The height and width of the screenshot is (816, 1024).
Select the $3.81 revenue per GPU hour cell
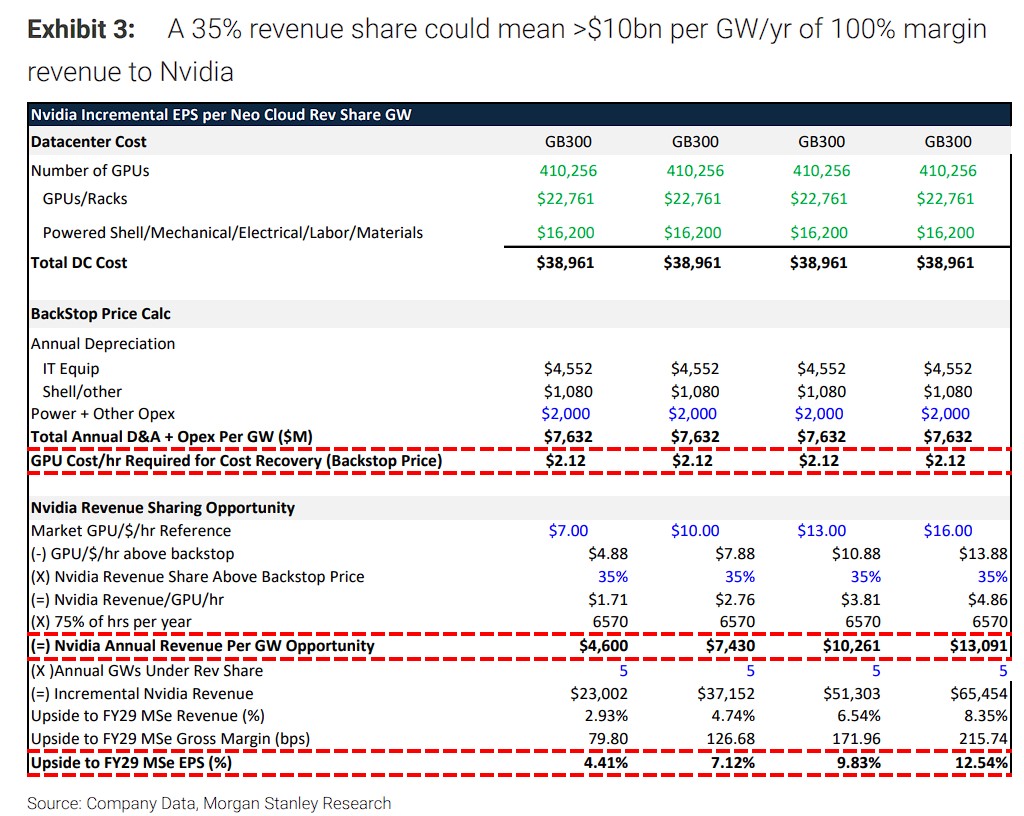coord(861,600)
